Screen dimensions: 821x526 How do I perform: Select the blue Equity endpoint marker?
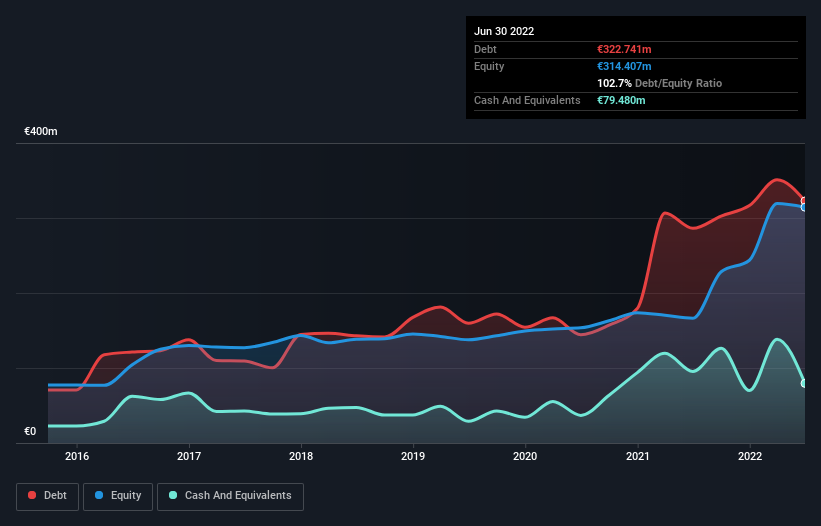[x=804, y=208]
